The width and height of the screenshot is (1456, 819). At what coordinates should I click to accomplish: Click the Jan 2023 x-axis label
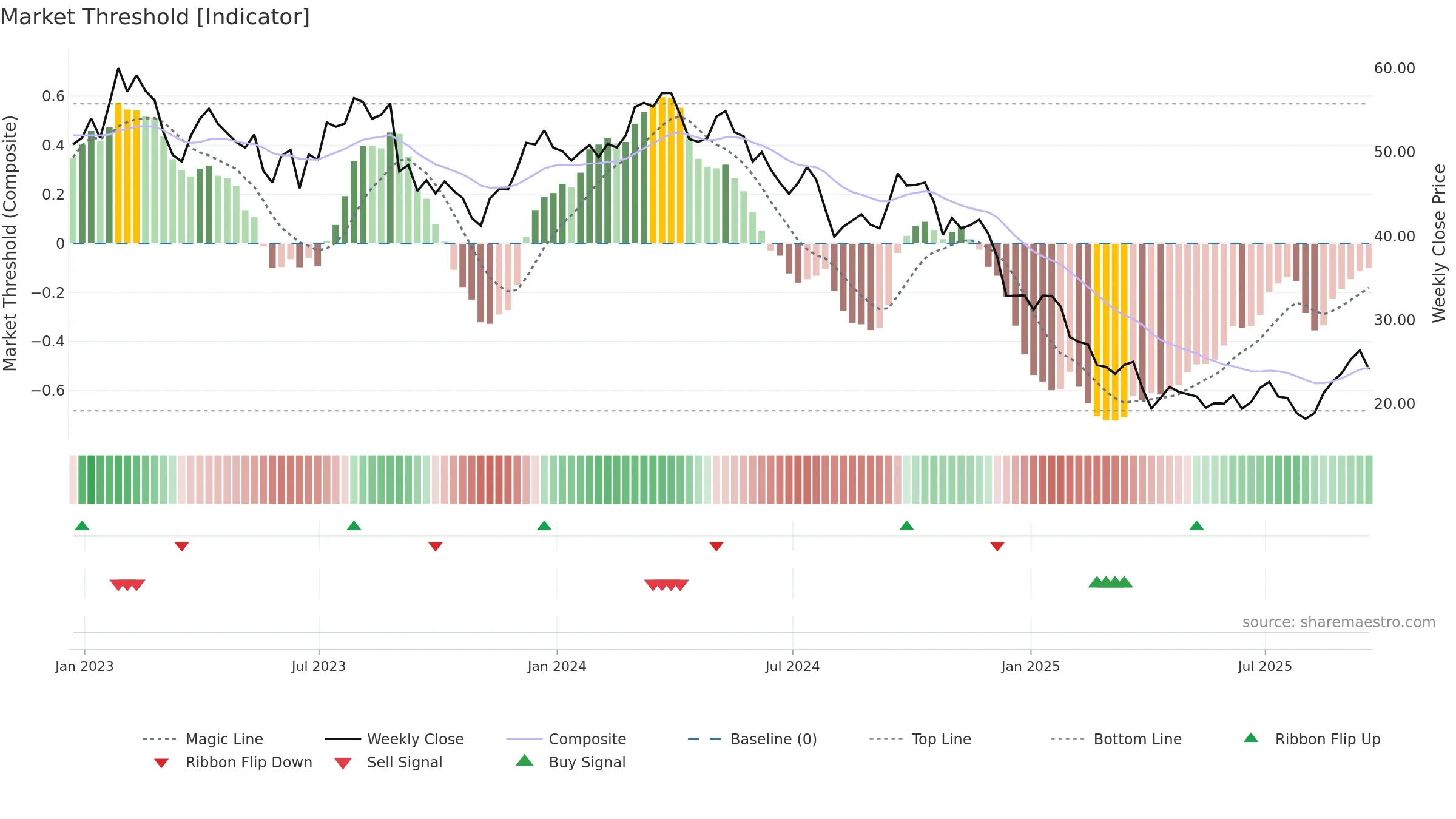(84, 666)
